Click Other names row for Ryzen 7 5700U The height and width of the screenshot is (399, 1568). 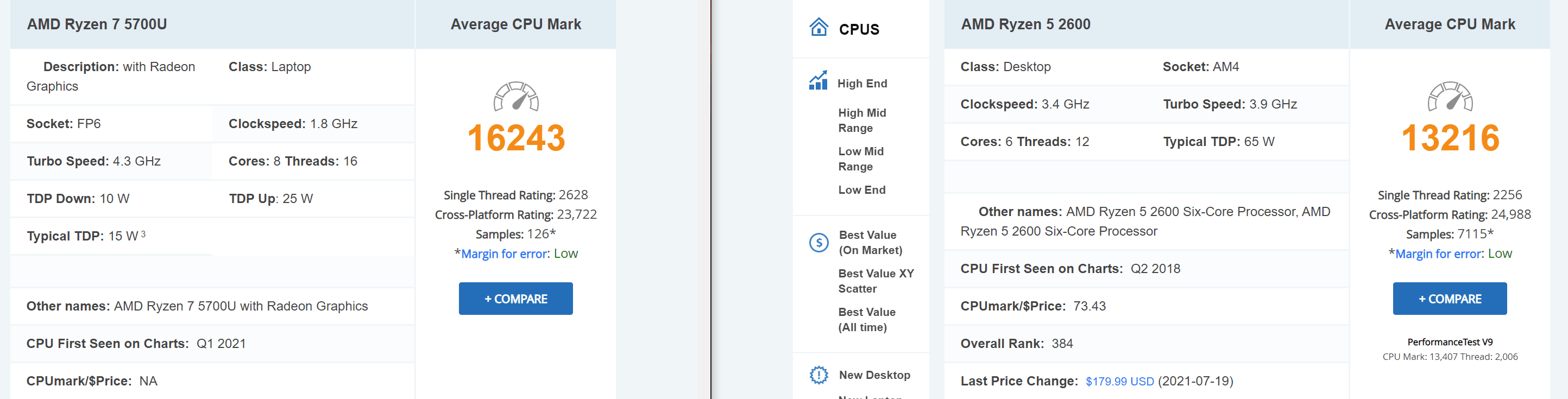[x=212, y=306]
